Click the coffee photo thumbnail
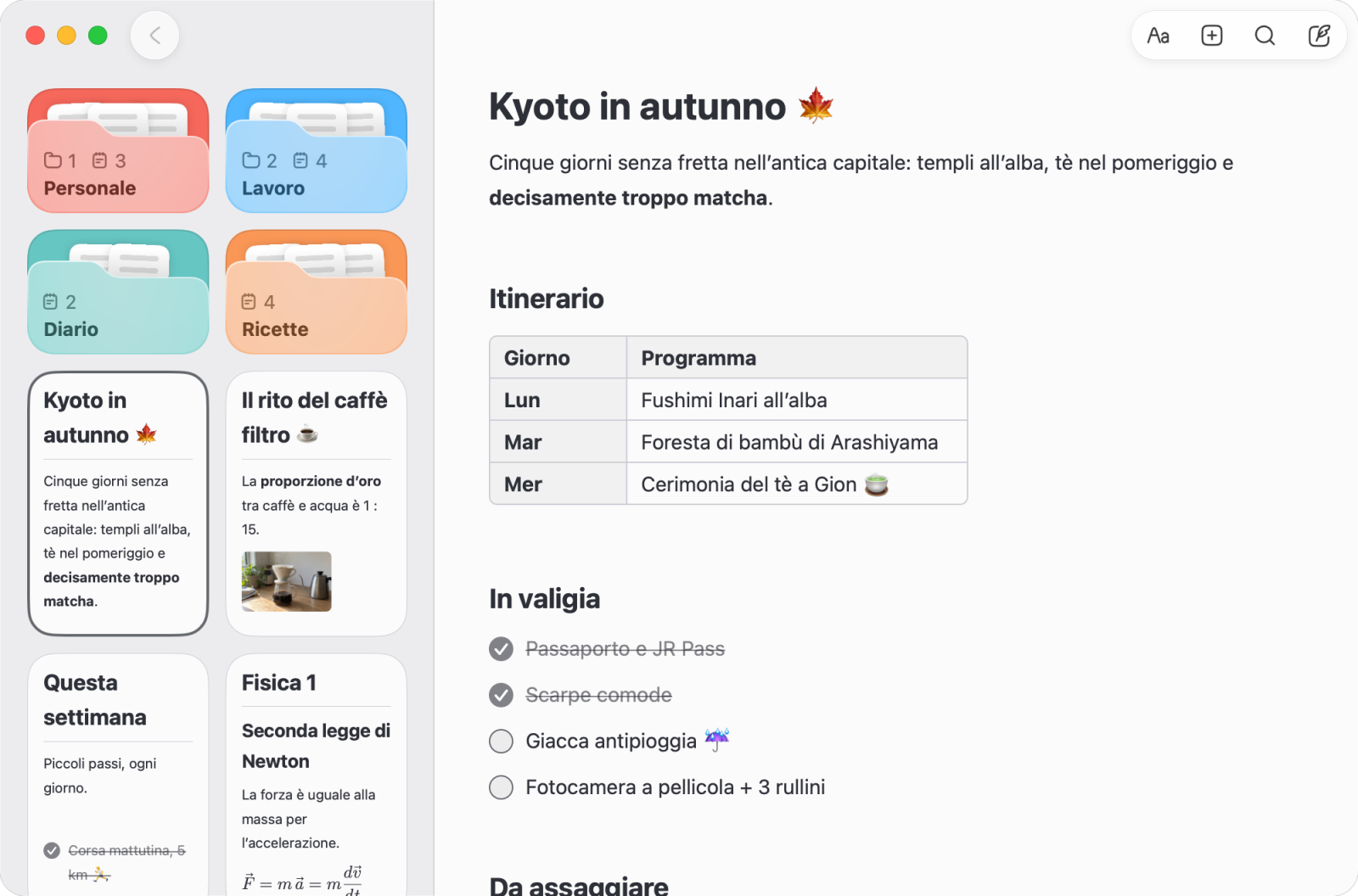This screenshot has width=1358, height=896. tap(286, 582)
